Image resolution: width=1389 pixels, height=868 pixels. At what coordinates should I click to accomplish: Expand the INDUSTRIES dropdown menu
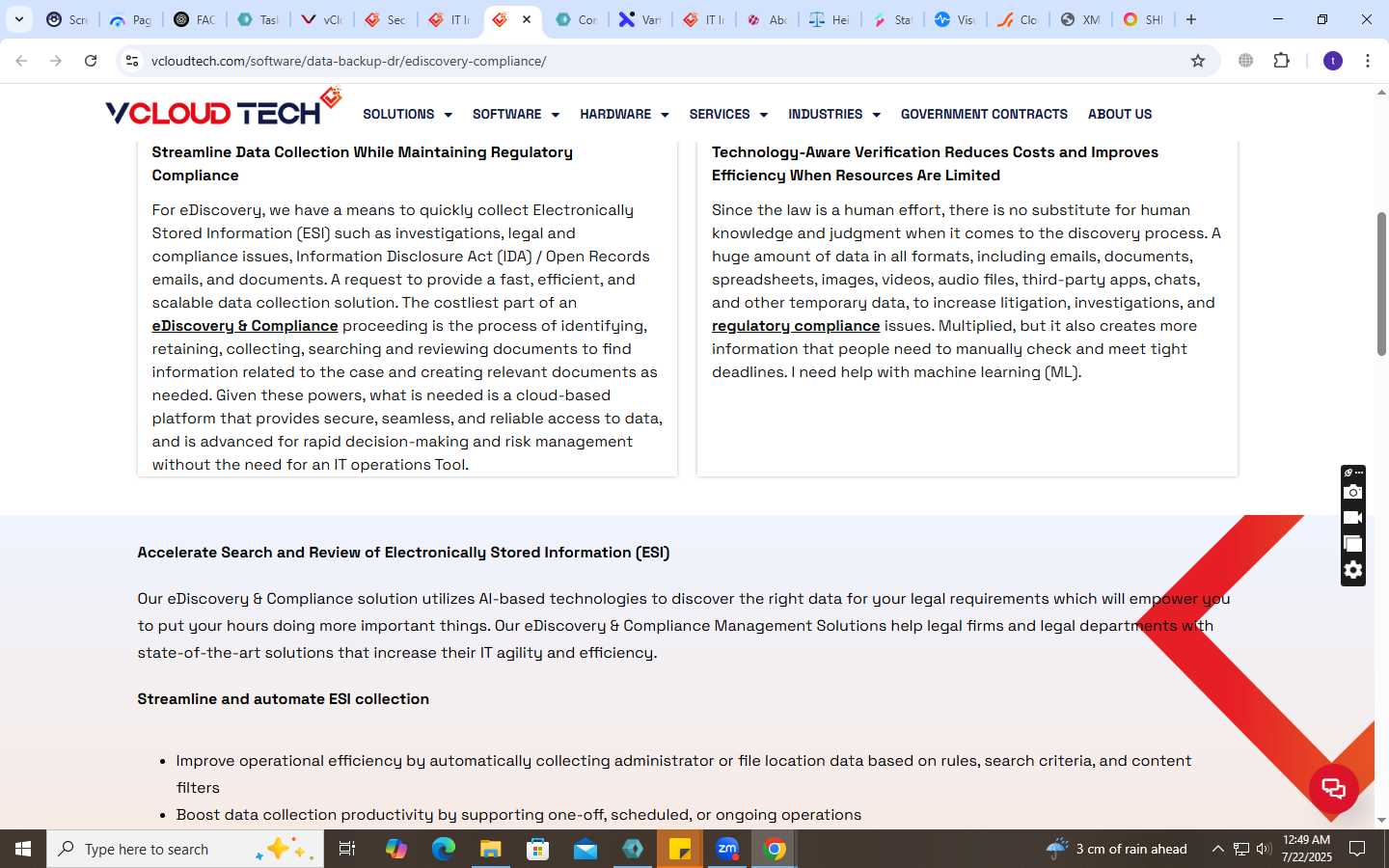(x=834, y=114)
